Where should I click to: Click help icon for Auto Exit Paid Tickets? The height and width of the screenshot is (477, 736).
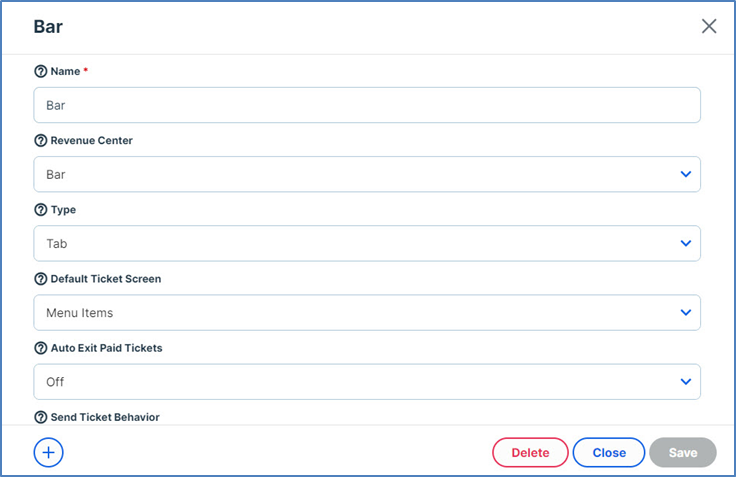(41, 348)
